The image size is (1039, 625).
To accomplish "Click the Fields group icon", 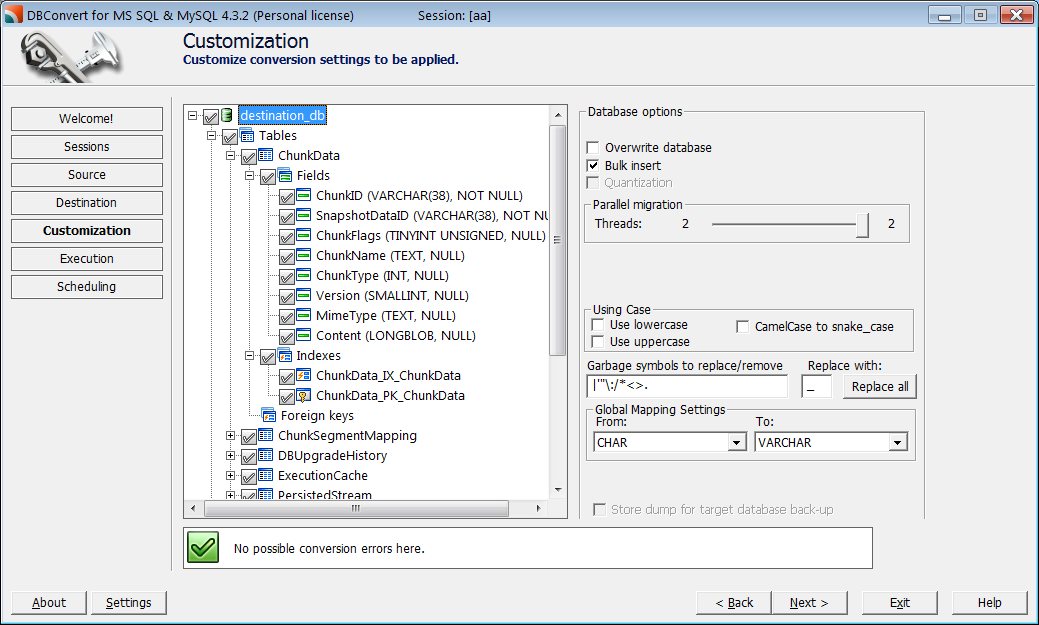I will (285, 176).
